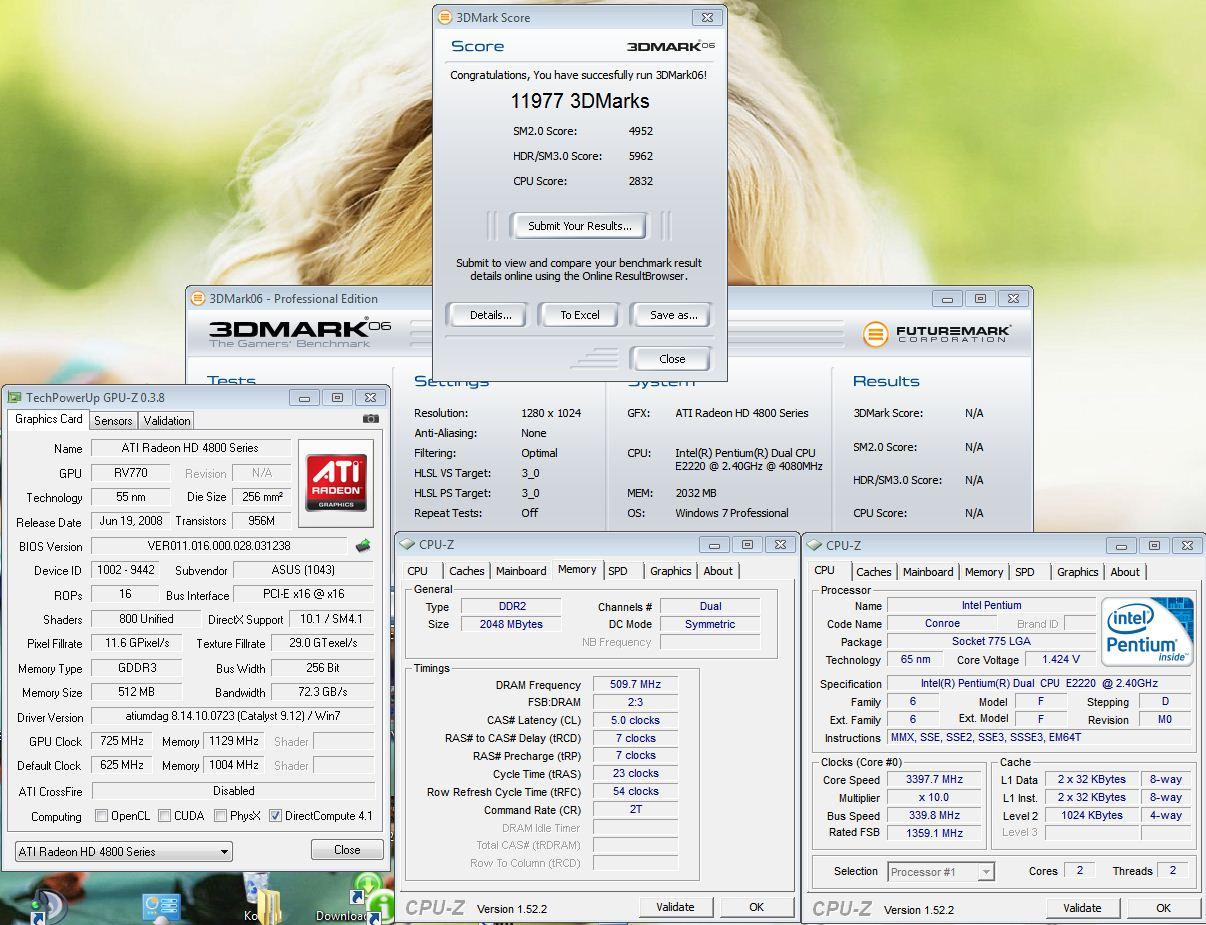Click the Driver Version field in GPU-Z
The image size is (1206, 925).
[x=233, y=717]
